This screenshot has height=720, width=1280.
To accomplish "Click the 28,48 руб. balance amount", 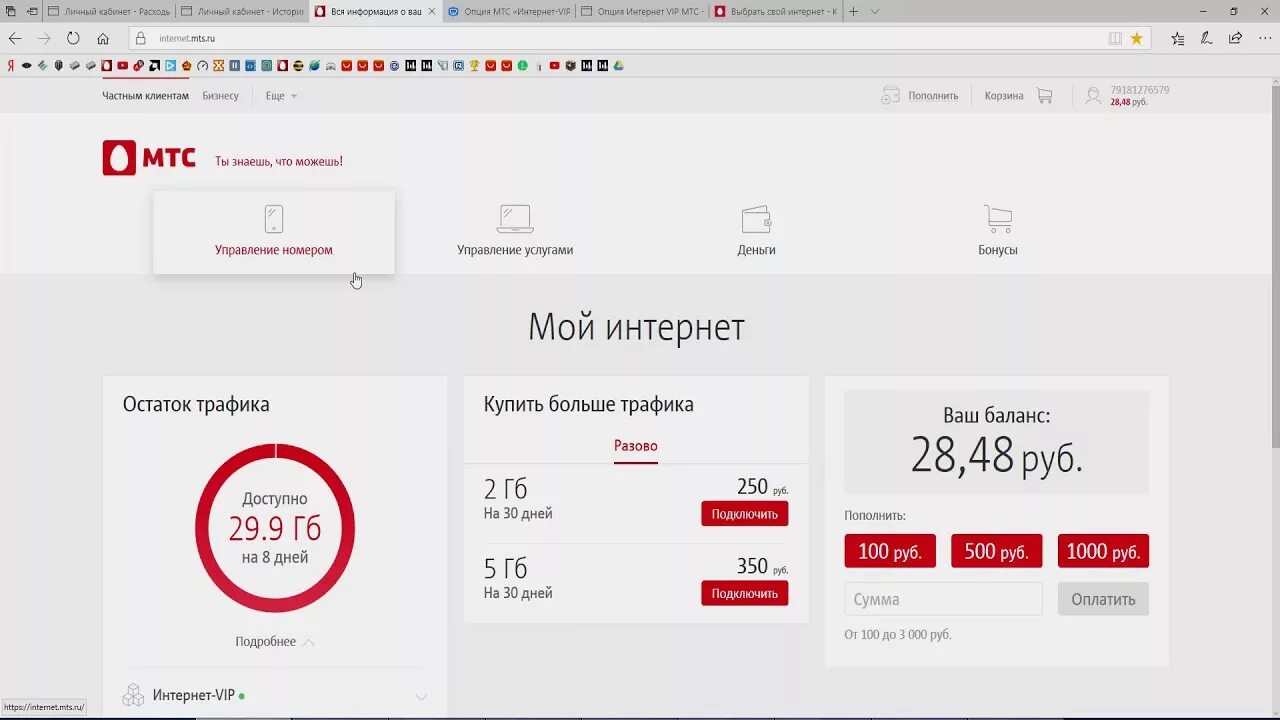I will coord(996,456).
